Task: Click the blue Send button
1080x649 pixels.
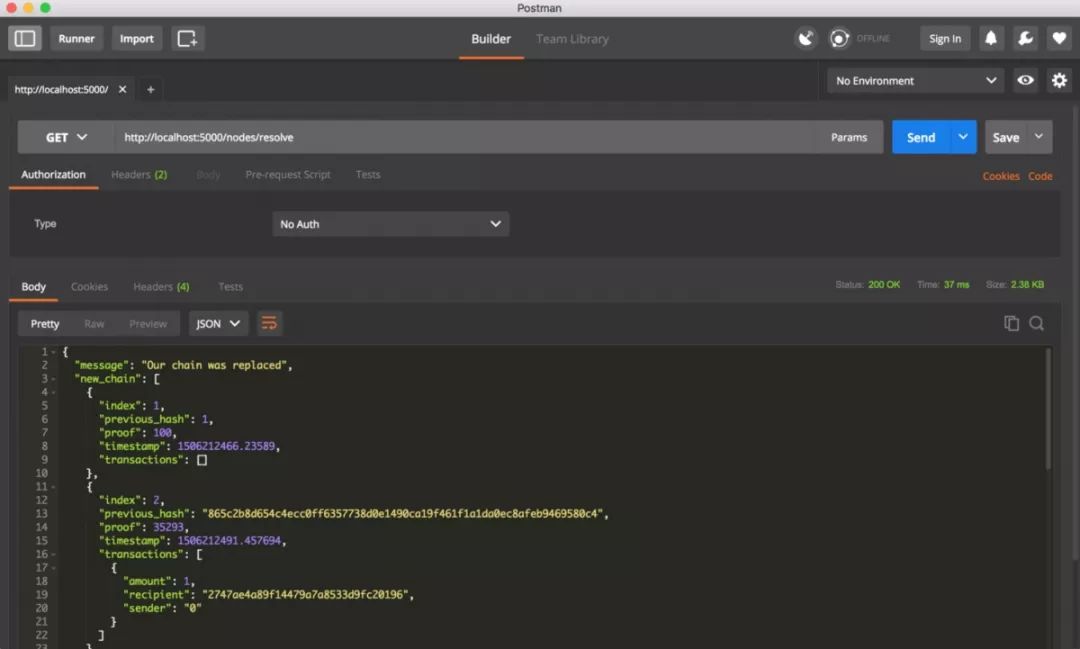Action: [x=921, y=137]
